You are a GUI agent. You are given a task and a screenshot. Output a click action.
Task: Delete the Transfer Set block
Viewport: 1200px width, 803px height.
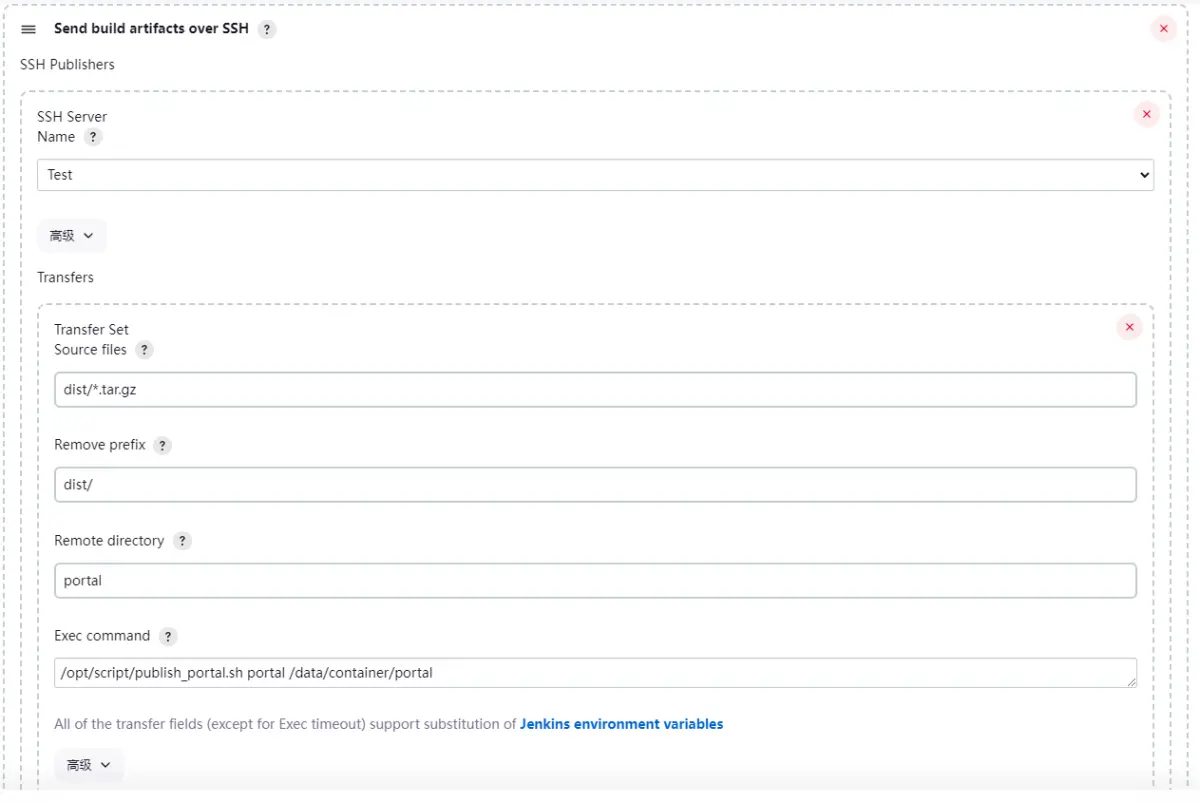tap(1129, 327)
